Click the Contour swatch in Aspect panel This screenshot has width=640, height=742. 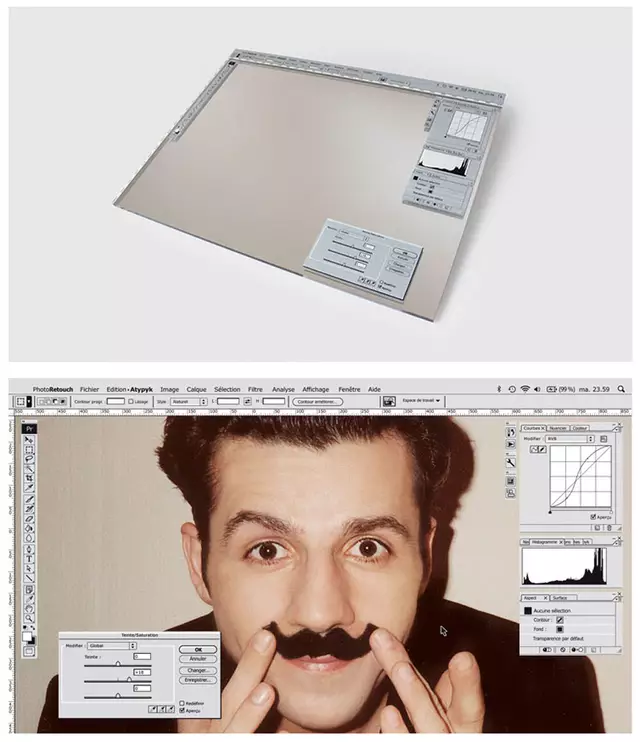tap(560, 620)
